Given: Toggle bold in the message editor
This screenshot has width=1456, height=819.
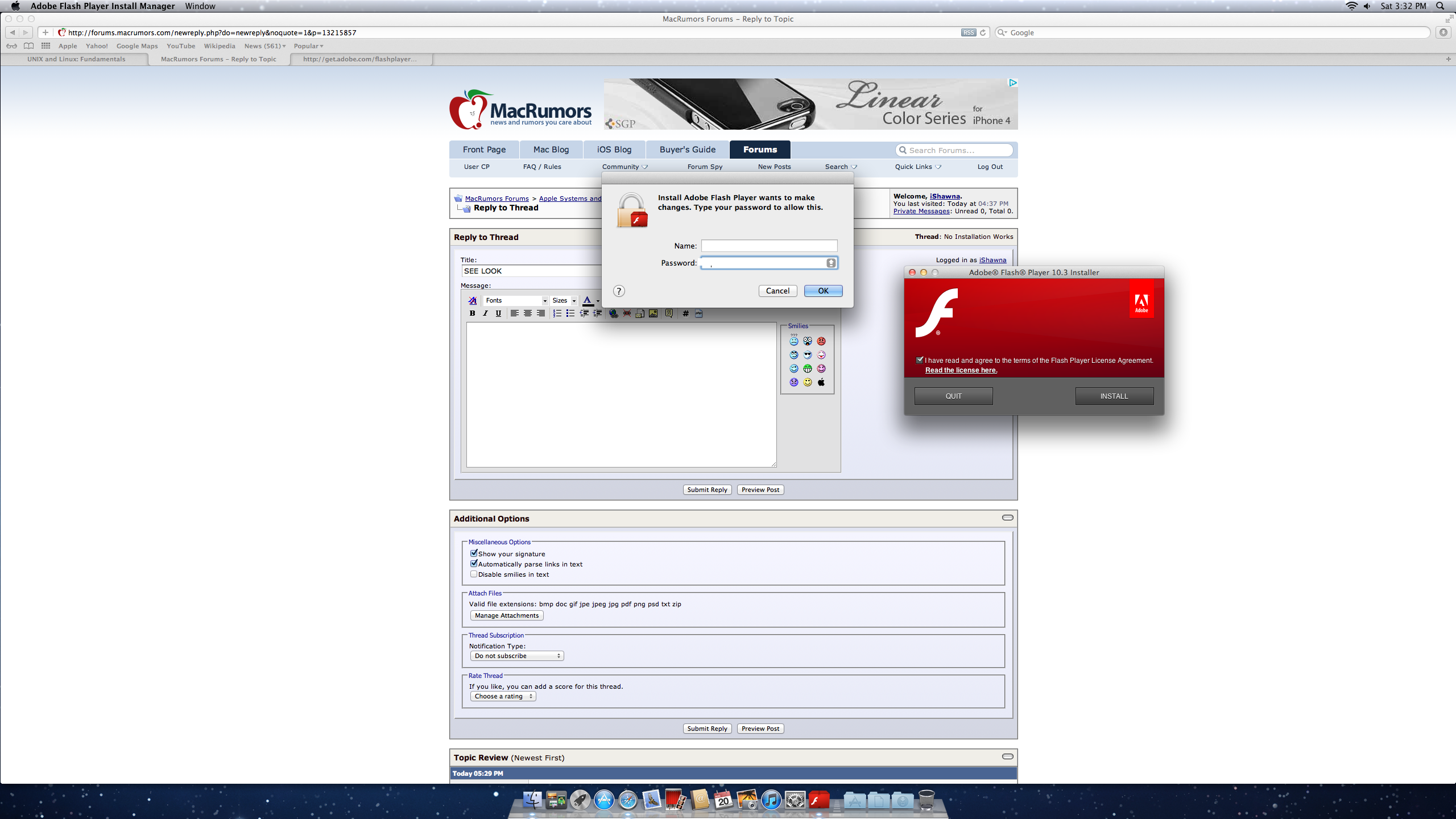Looking at the screenshot, I should (x=472, y=313).
